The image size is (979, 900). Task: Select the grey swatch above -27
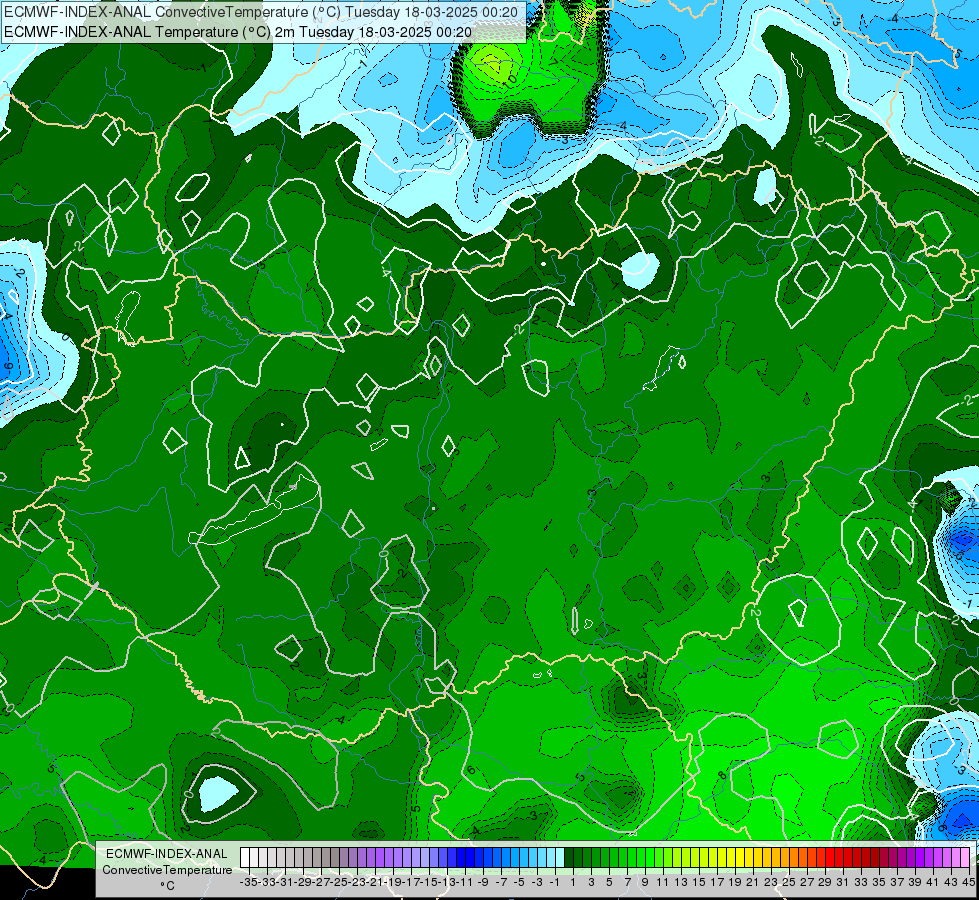pyautogui.click(x=317, y=858)
